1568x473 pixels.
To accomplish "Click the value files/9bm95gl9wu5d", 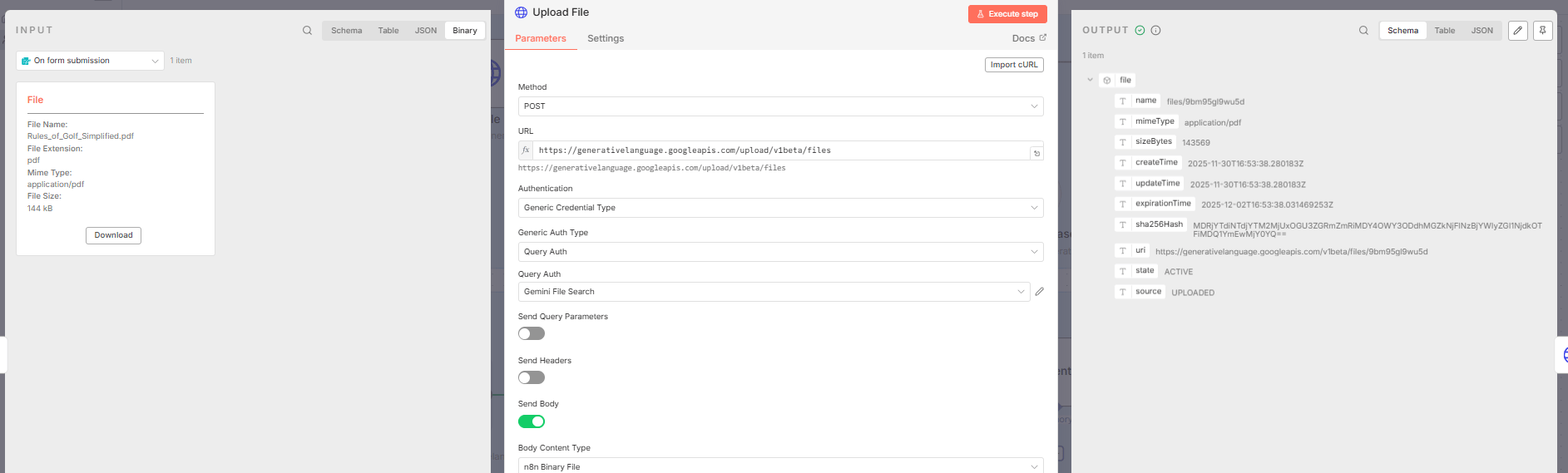I will pos(1205,102).
